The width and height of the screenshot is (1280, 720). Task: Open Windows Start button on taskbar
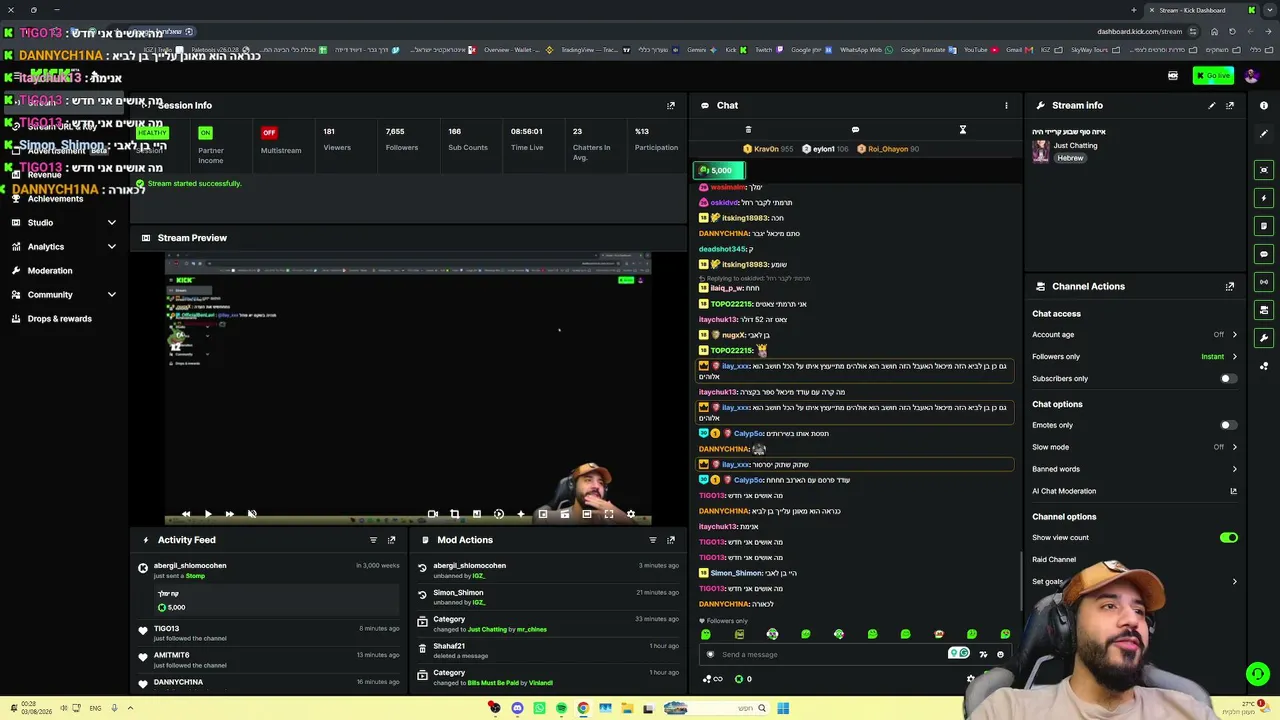(x=783, y=708)
